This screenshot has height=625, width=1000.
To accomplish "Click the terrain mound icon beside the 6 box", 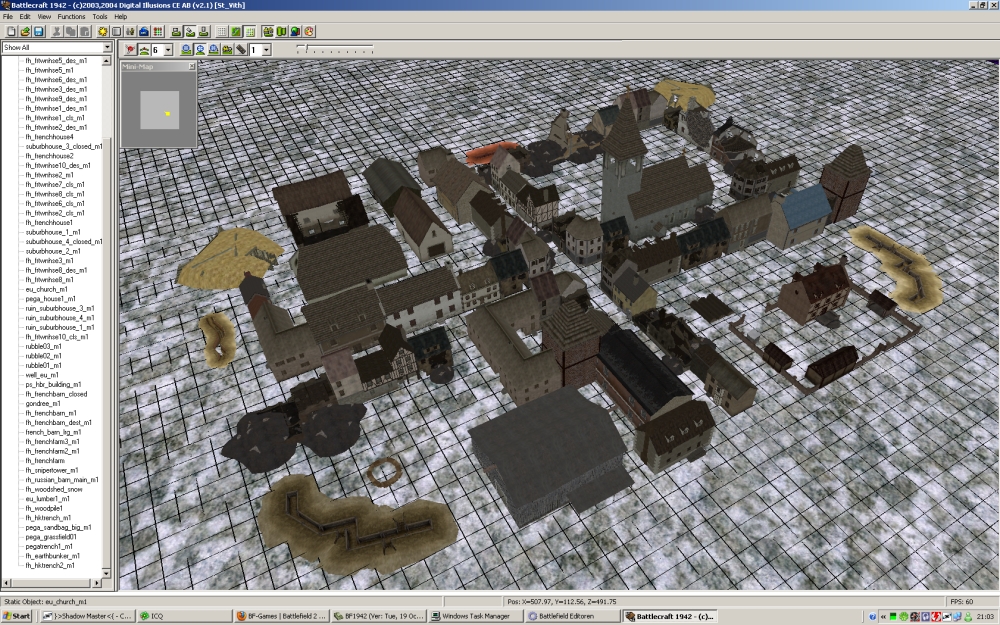I will click(x=144, y=49).
